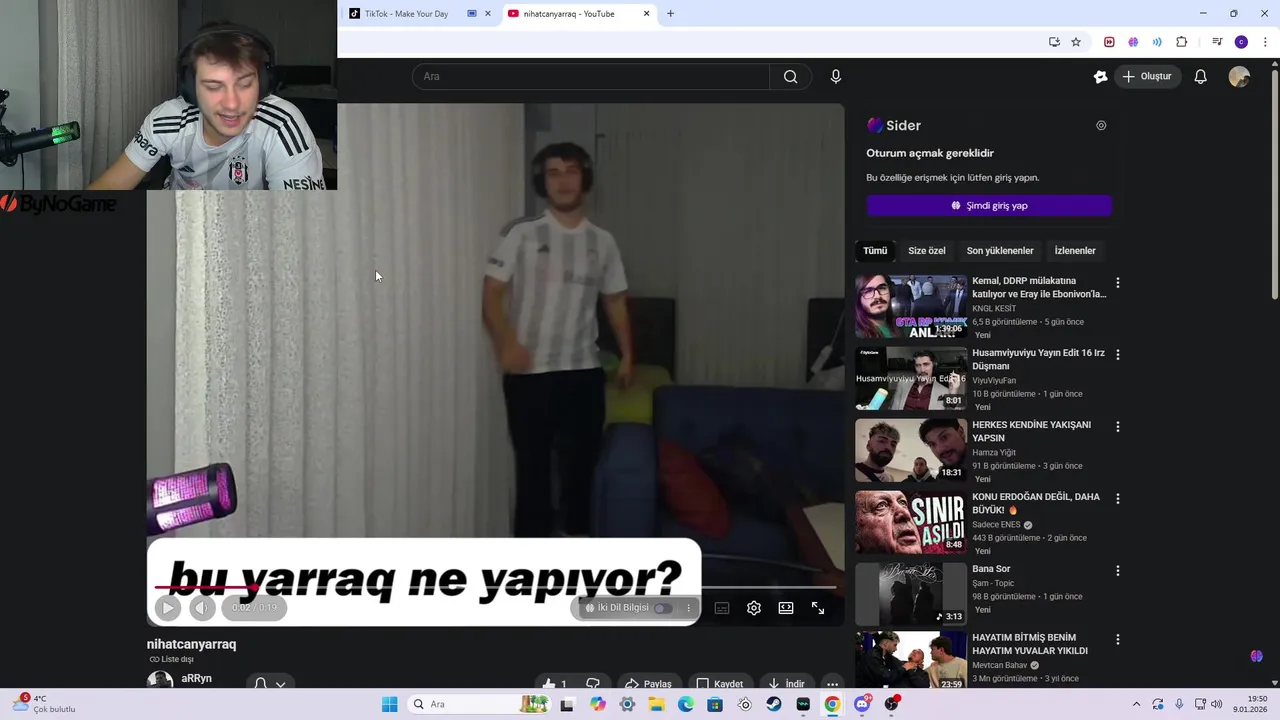Viewport: 1280px width, 720px height.
Task: Click the Paylaş share button
Action: point(647,684)
